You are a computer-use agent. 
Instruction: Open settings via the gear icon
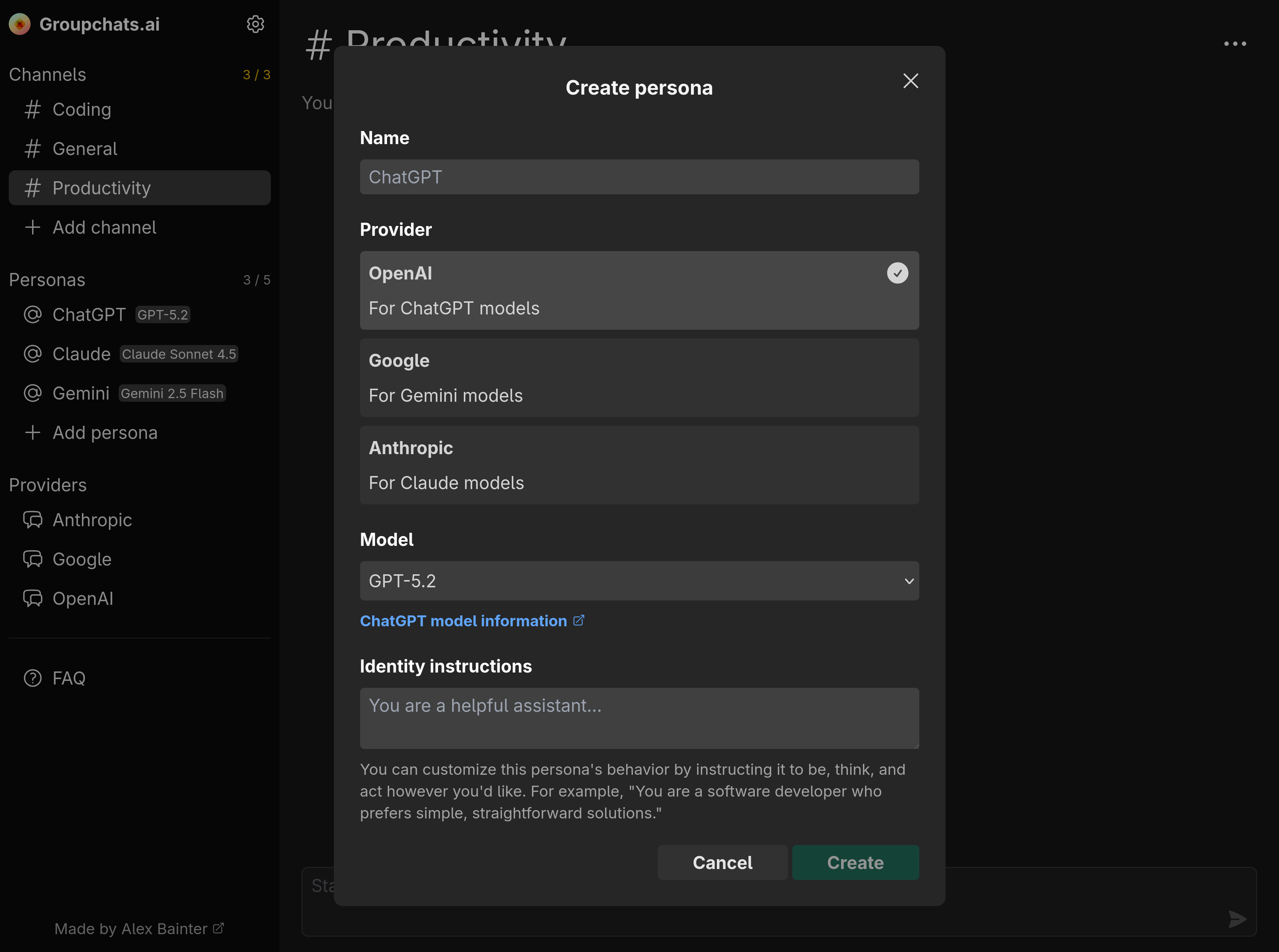255,24
